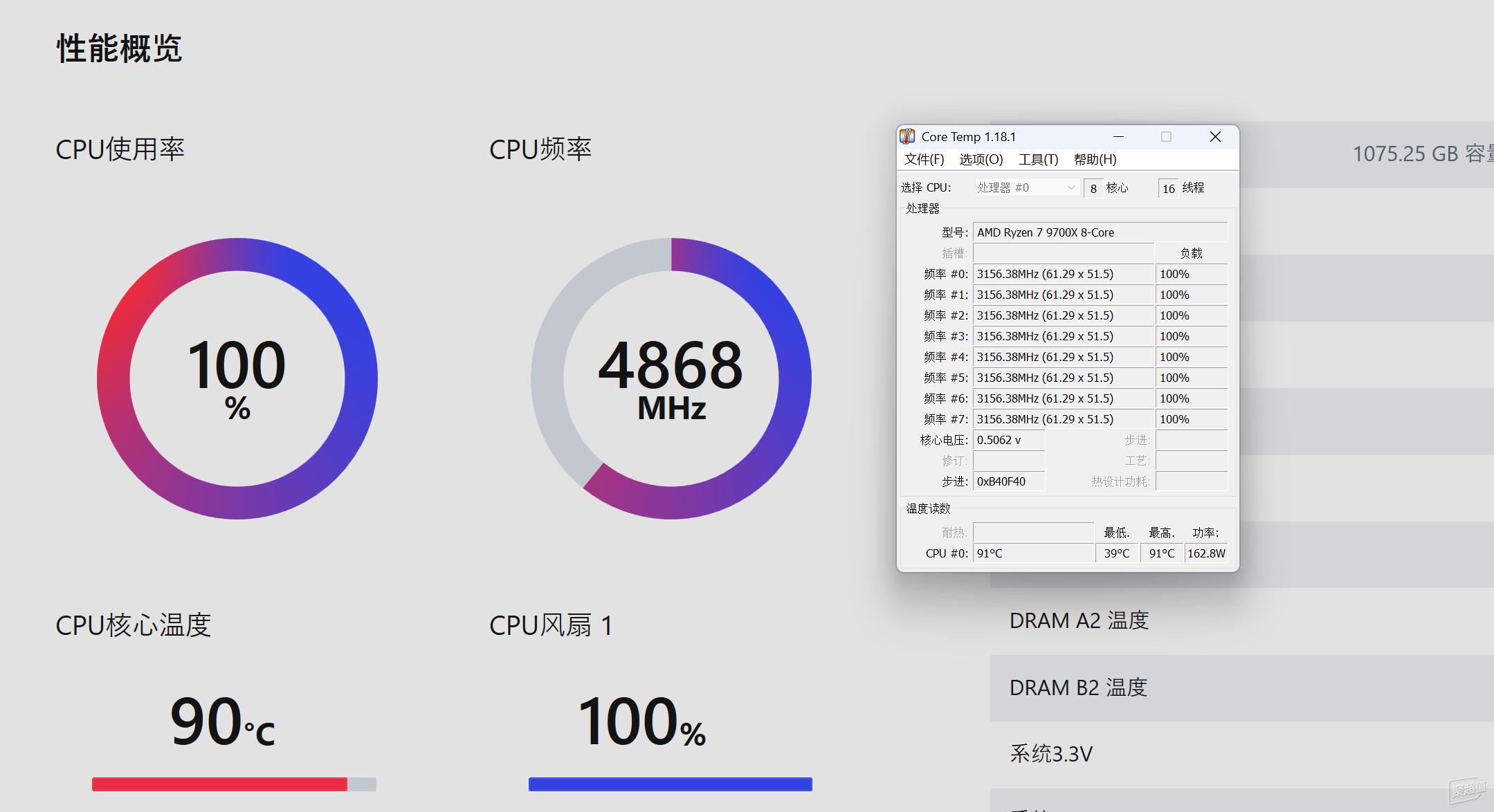Open the 选项(O) options menu

point(981,159)
